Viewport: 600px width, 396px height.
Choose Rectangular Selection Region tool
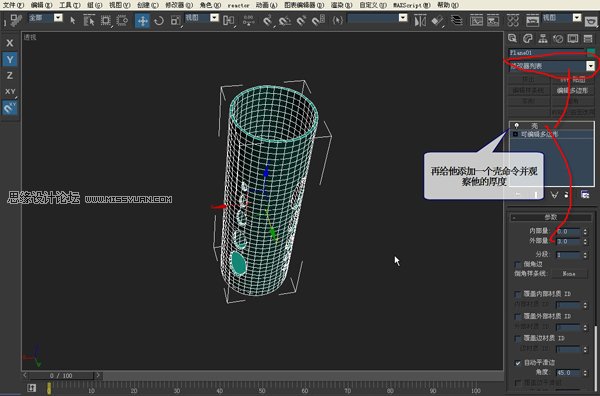[x=106, y=20]
